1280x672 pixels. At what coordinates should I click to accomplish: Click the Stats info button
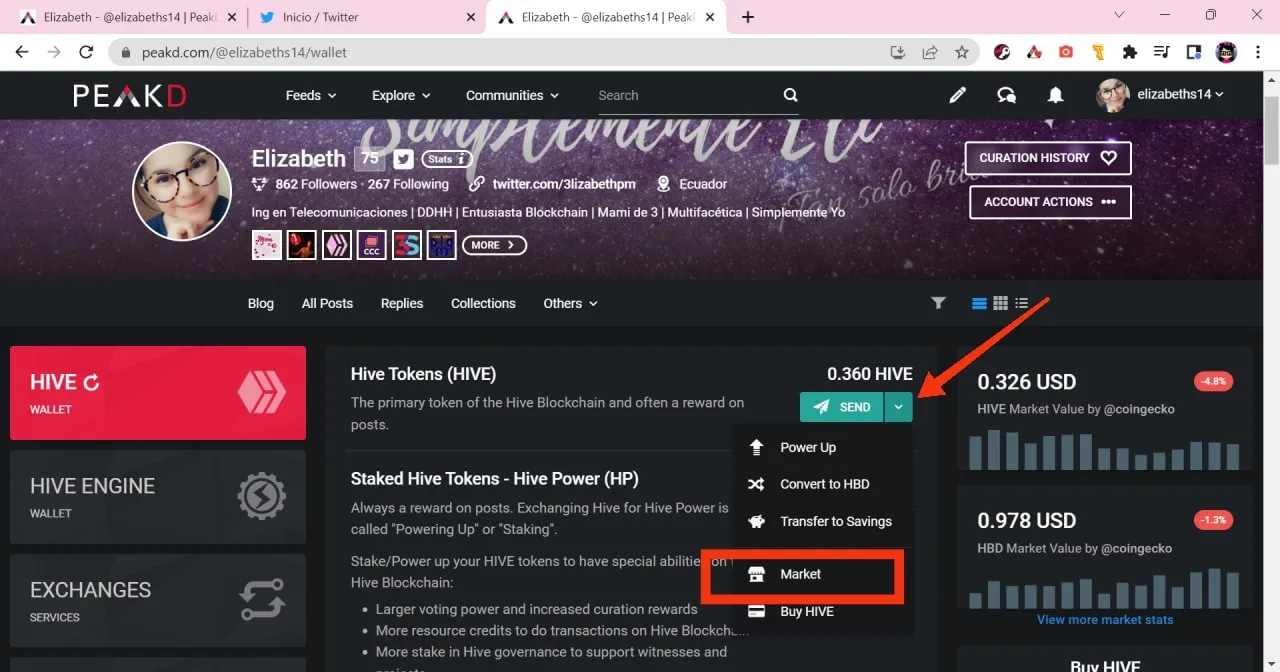click(x=447, y=159)
